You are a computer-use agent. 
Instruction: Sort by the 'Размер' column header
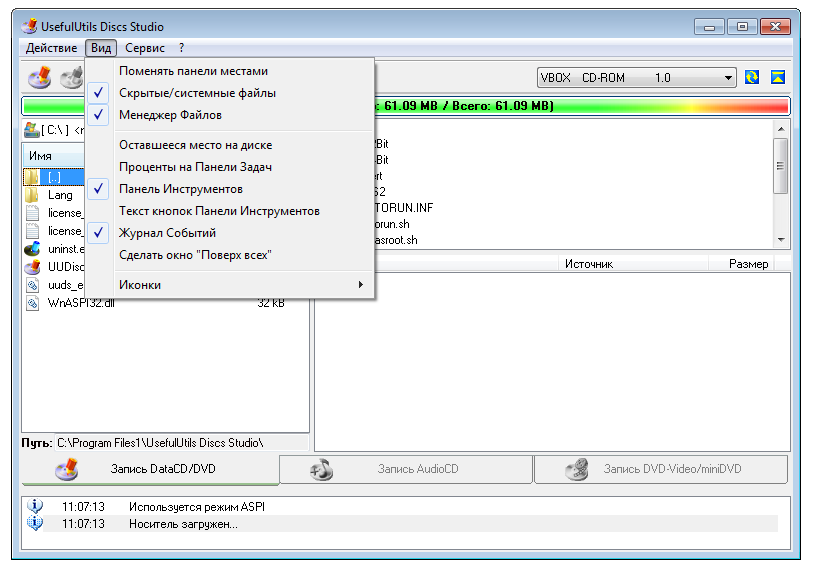click(x=742, y=264)
